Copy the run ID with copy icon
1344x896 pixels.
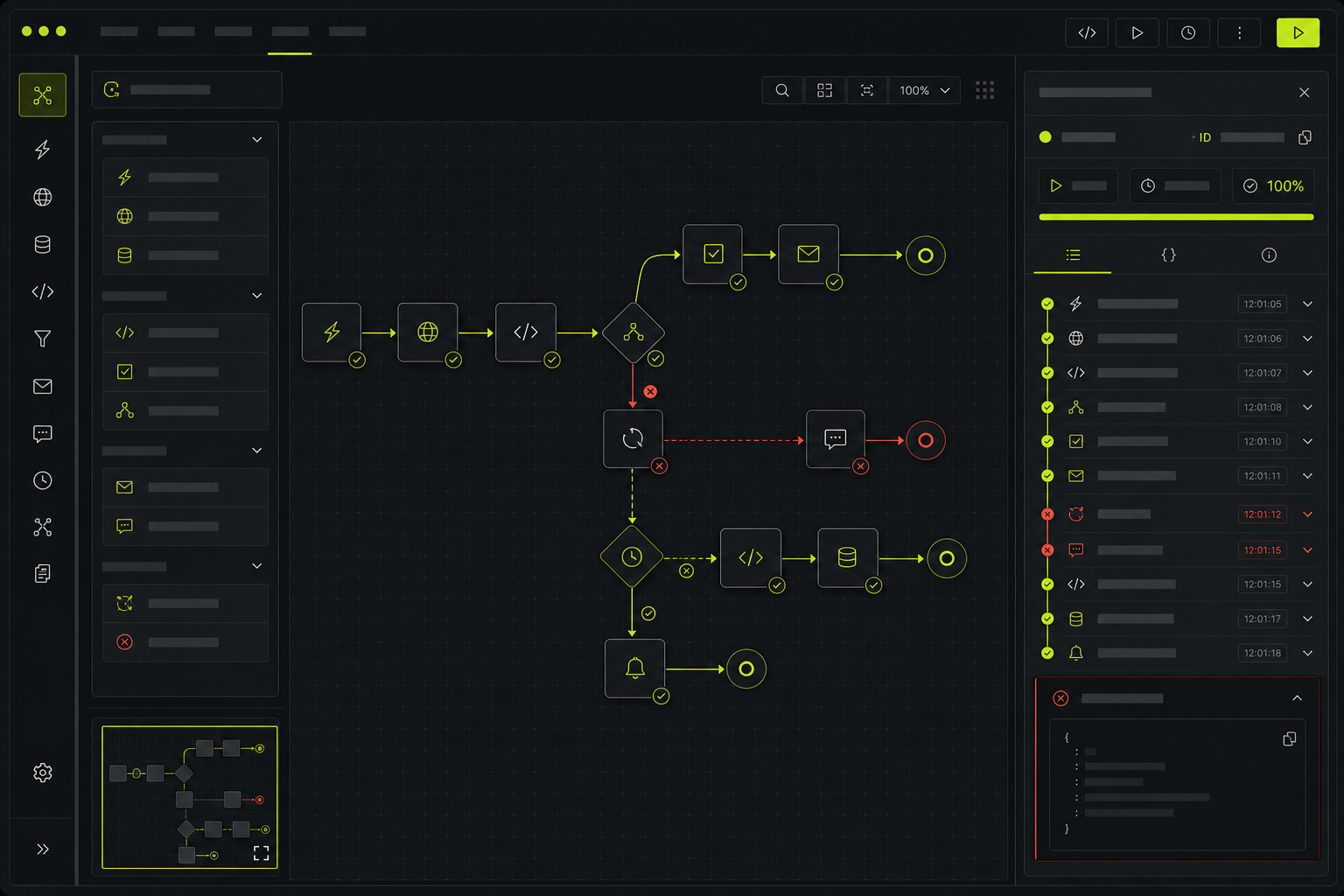(x=1305, y=137)
